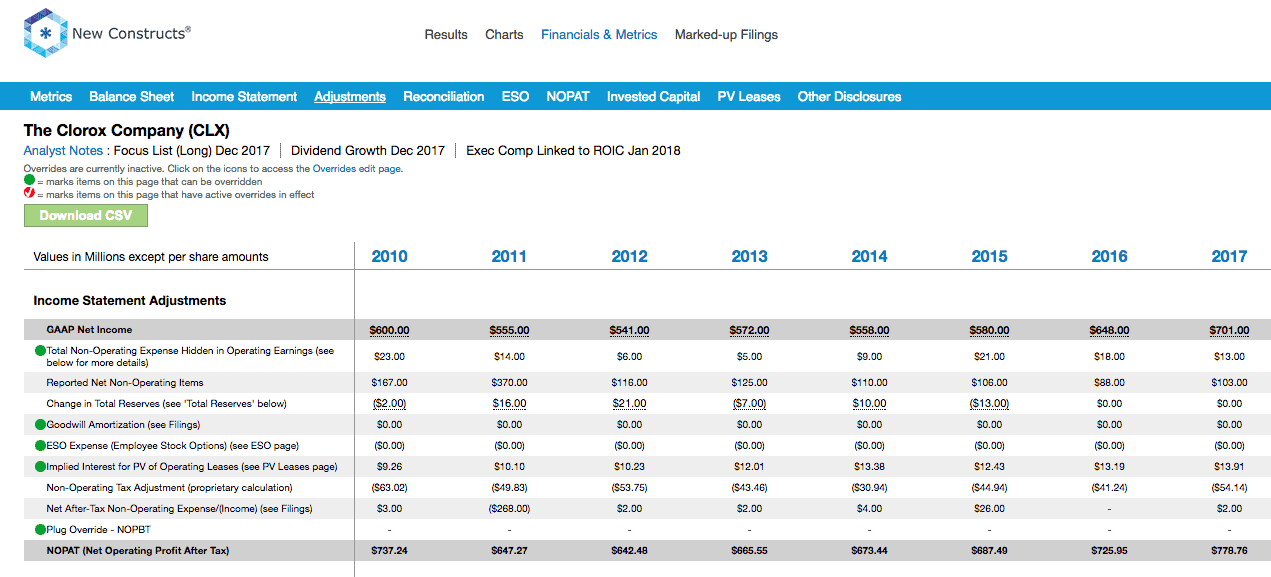Click the 2015 year column header
1271x577 pixels.
[x=989, y=257]
